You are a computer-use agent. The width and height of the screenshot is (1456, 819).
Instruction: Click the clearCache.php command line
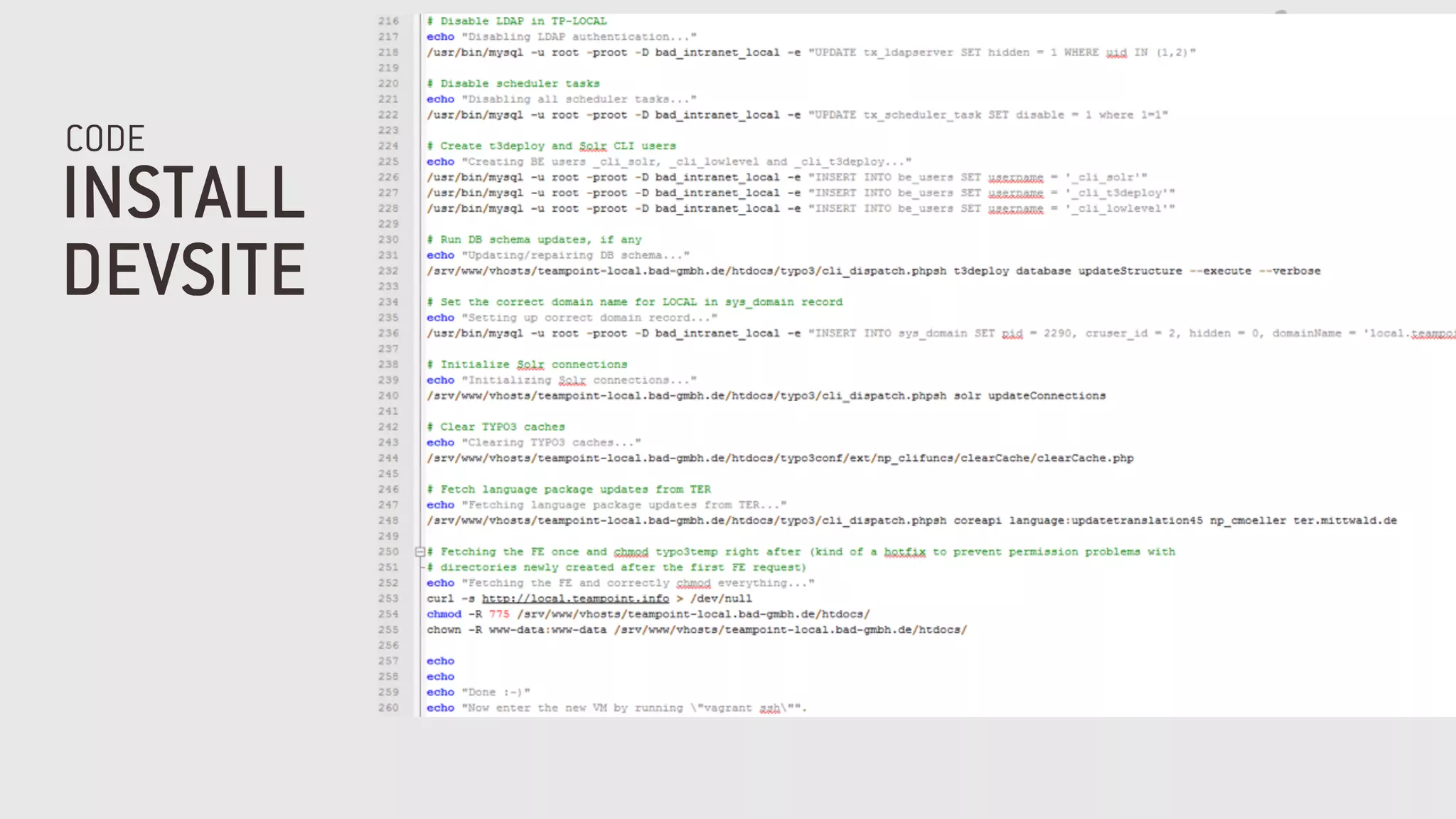781,459
